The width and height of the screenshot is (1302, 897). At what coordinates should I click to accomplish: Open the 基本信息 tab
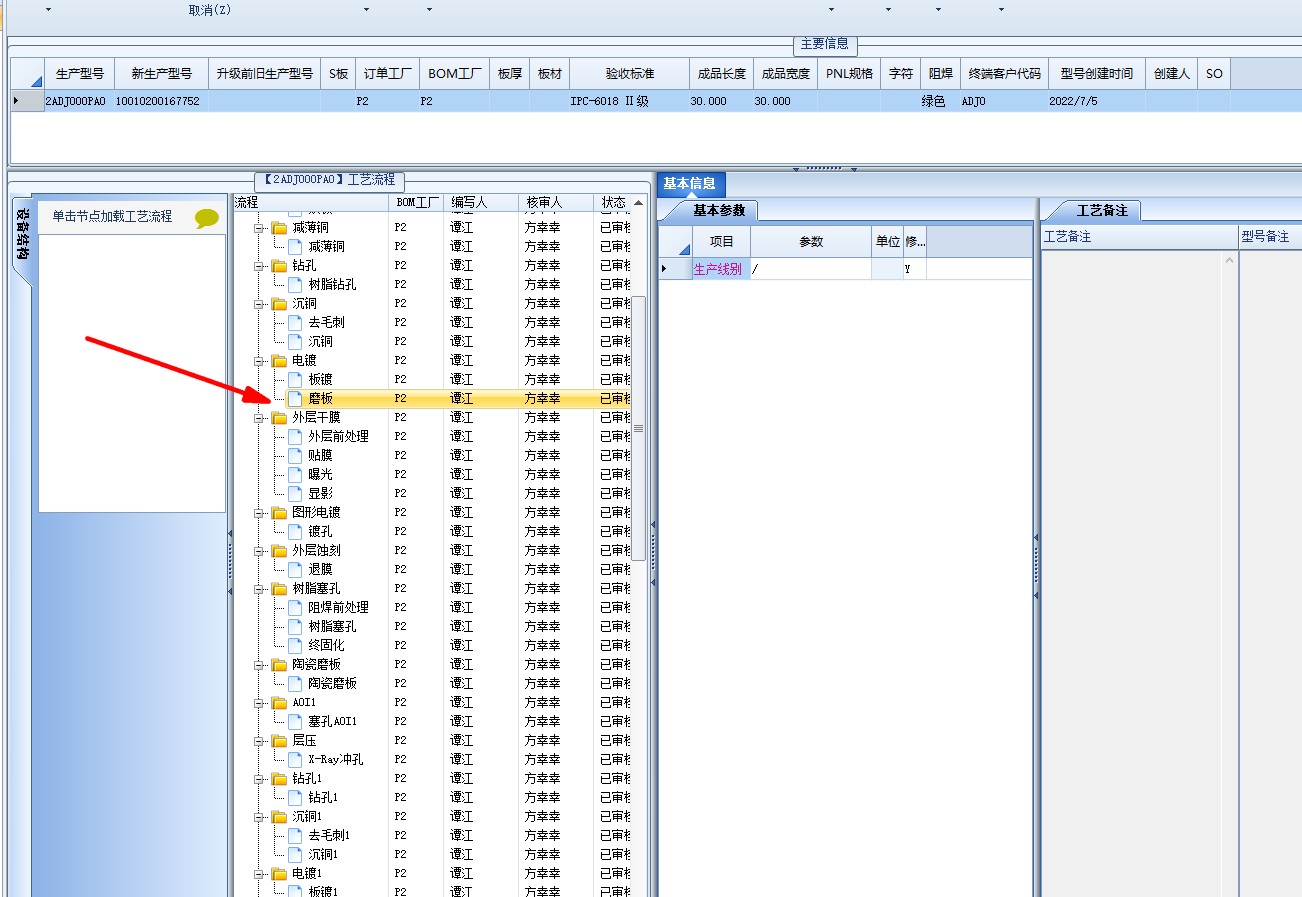click(690, 184)
